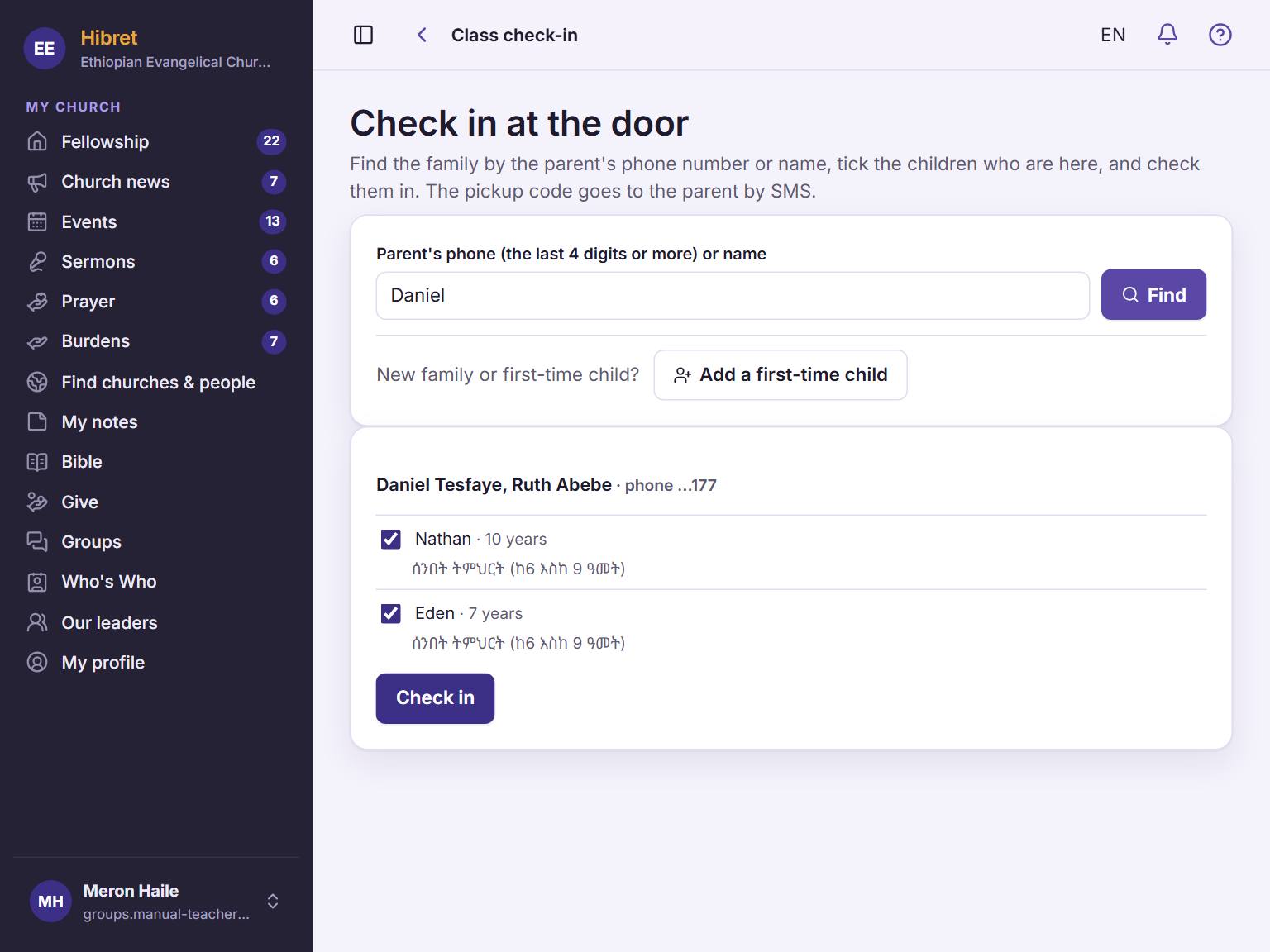Open Bible menu item
This screenshot has width=1270, height=952.
[x=156, y=462]
